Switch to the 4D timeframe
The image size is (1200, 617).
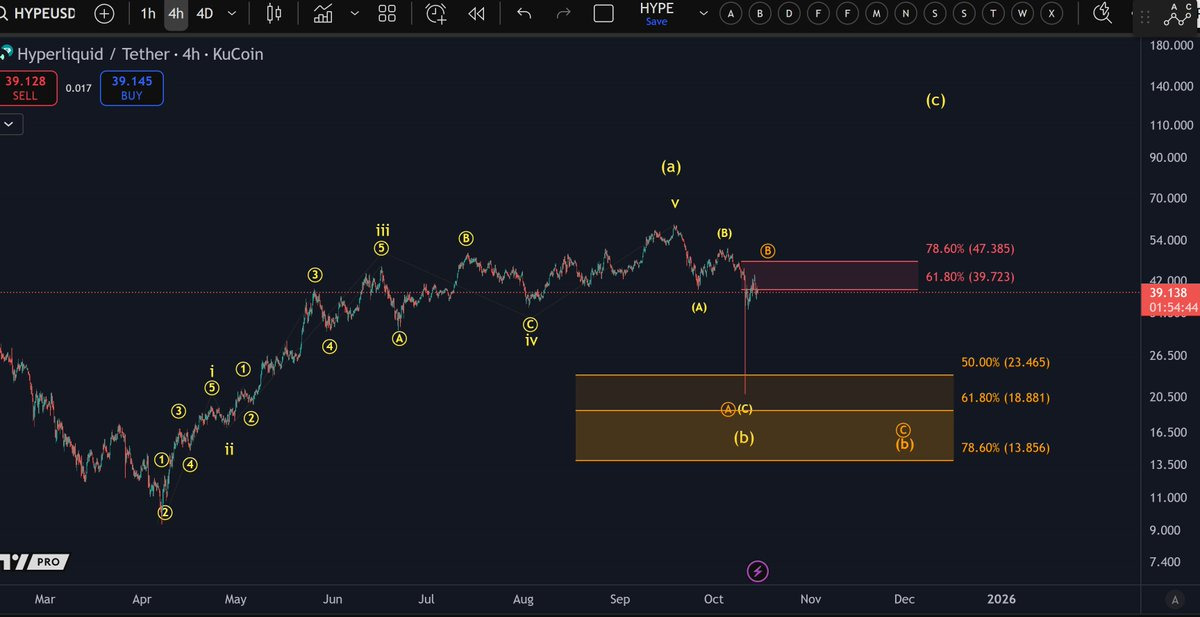click(204, 14)
